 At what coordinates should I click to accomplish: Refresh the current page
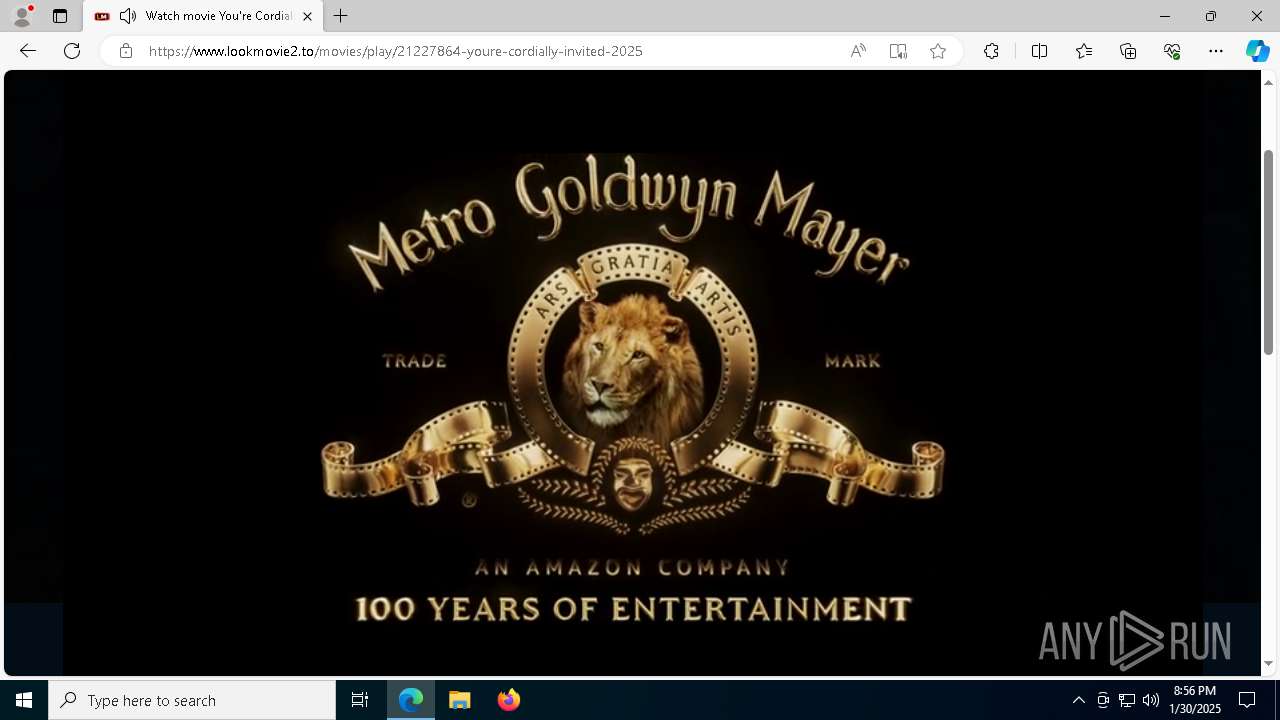(x=72, y=51)
